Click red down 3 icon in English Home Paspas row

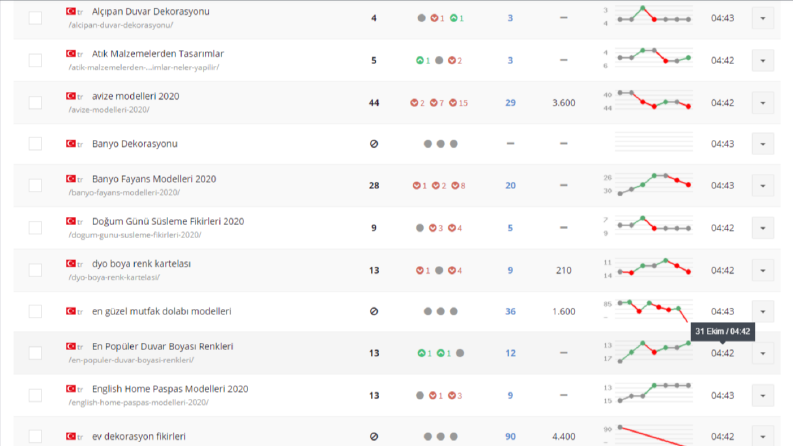tap(452, 395)
